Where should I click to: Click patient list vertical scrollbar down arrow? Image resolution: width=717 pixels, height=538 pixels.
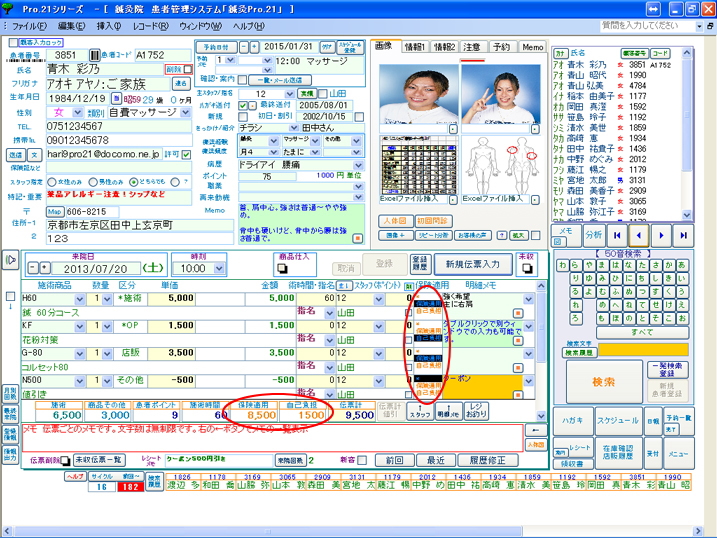tap(686, 214)
